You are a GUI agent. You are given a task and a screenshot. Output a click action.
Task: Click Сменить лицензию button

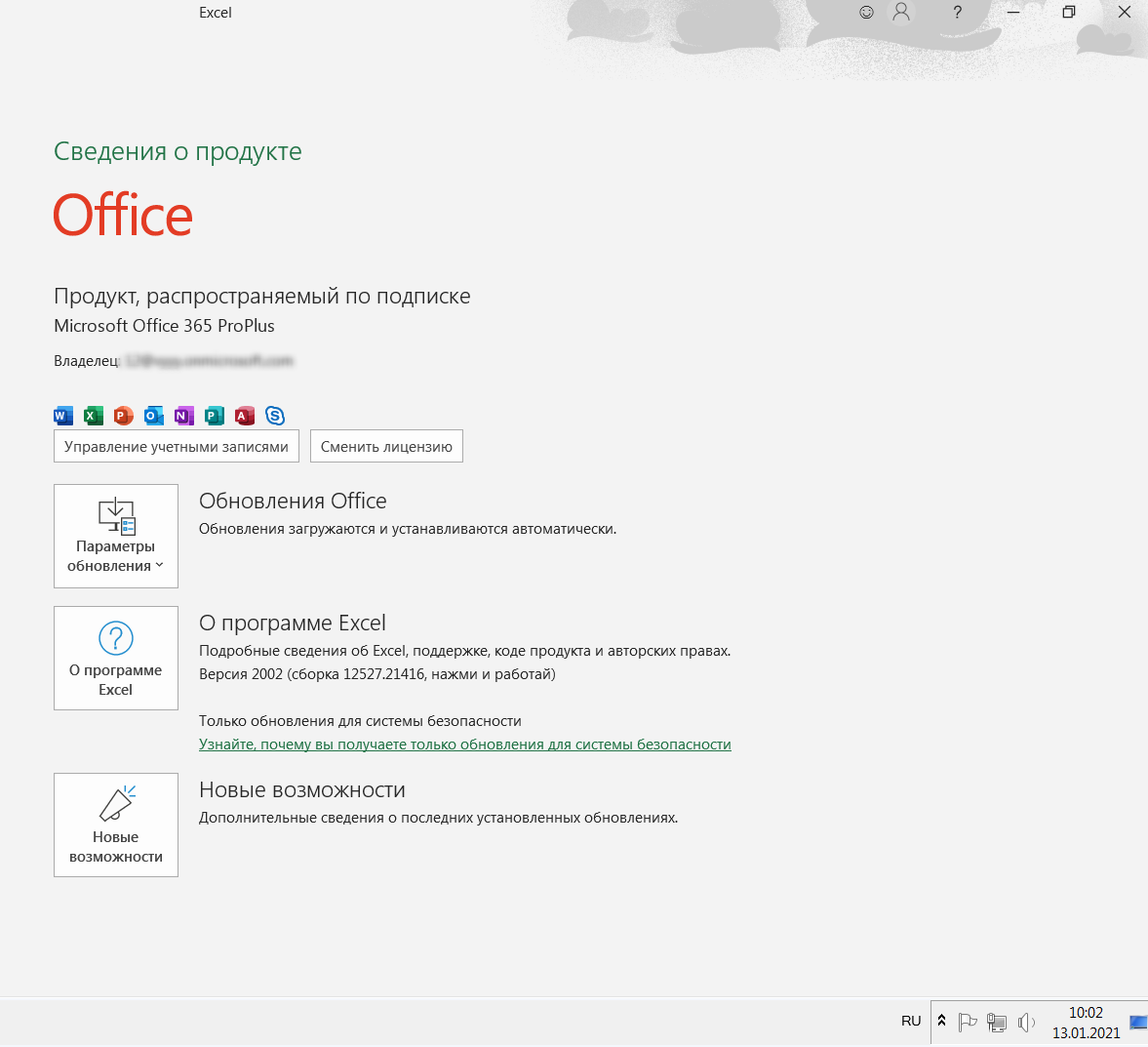click(x=386, y=446)
